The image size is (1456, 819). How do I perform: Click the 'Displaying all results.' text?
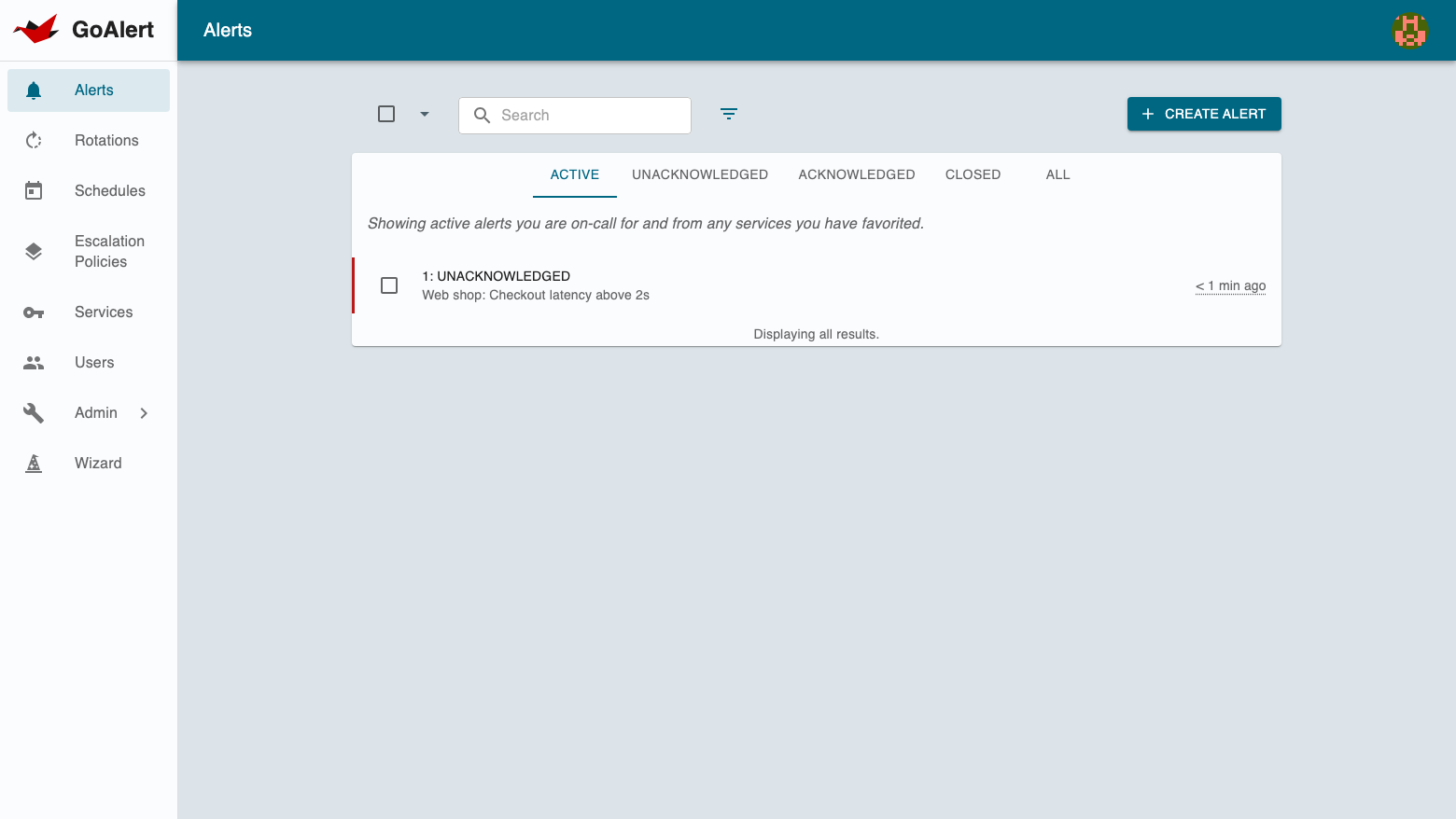[x=817, y=335]
